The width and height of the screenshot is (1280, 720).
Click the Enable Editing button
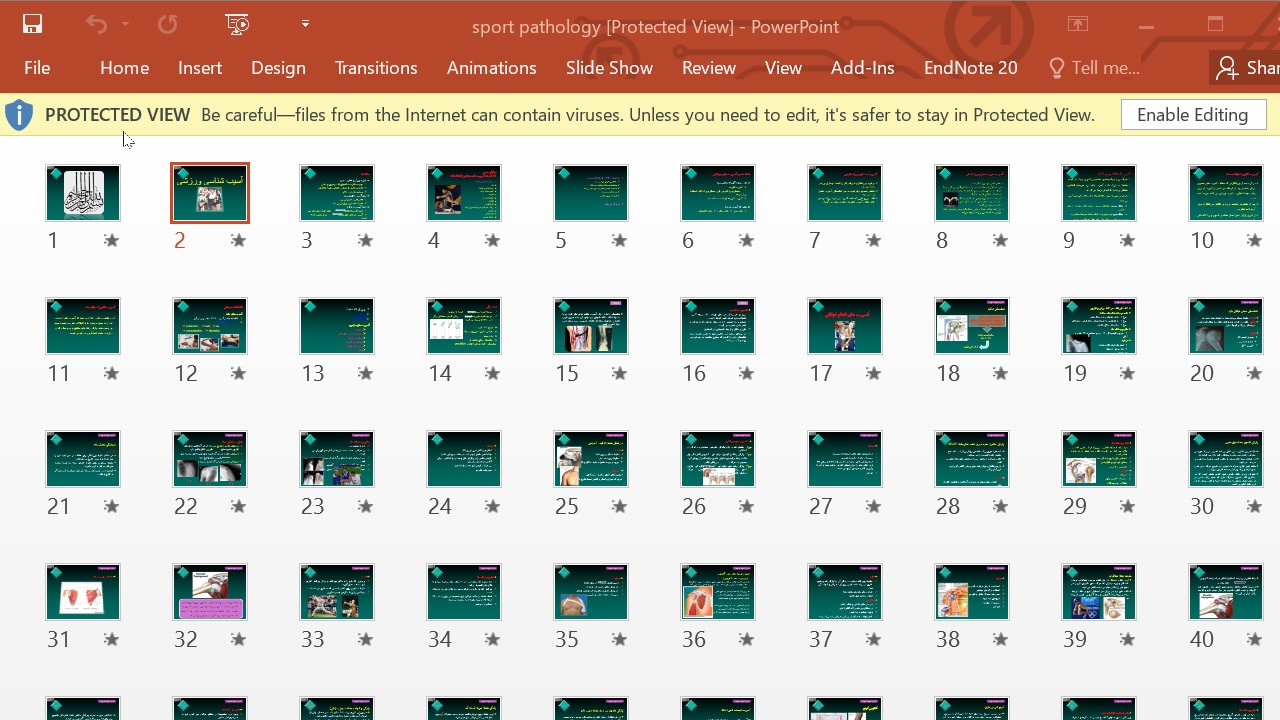pyautogui.click(x=1193, y=115)
